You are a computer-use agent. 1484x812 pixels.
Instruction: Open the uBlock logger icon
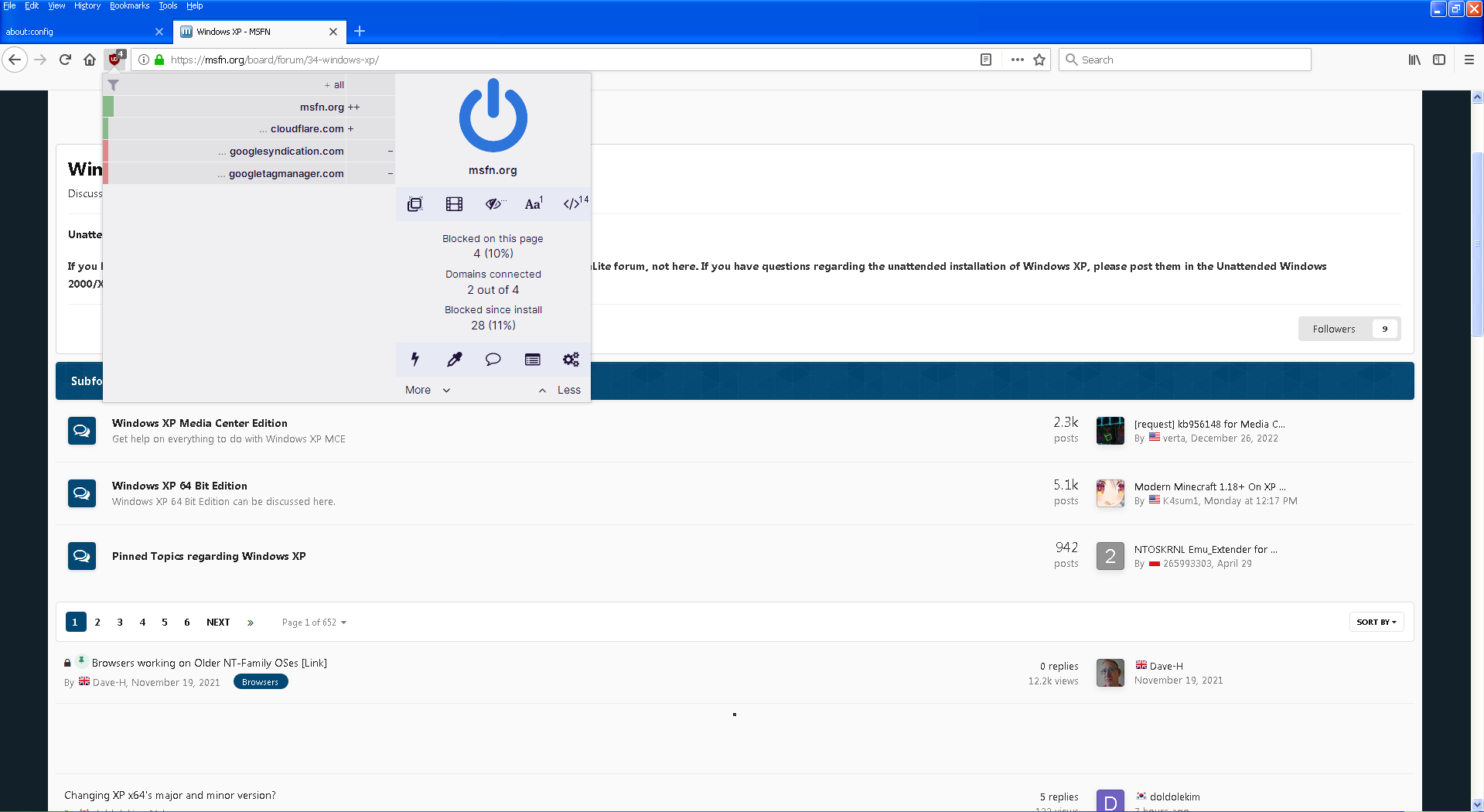(x=533, y=359)
